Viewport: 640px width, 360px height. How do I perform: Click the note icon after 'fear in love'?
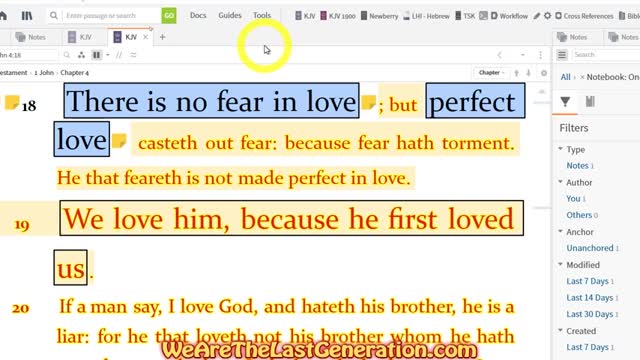click(x=368, y=102)
